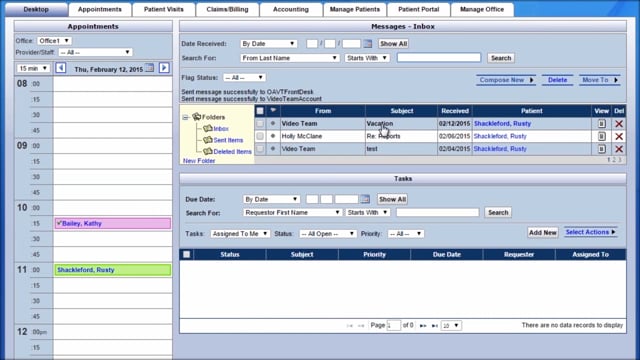Screen dimensions: 640x360
Task: Switch to the Patient Portal tab
Action: click(x=418, y=9)
